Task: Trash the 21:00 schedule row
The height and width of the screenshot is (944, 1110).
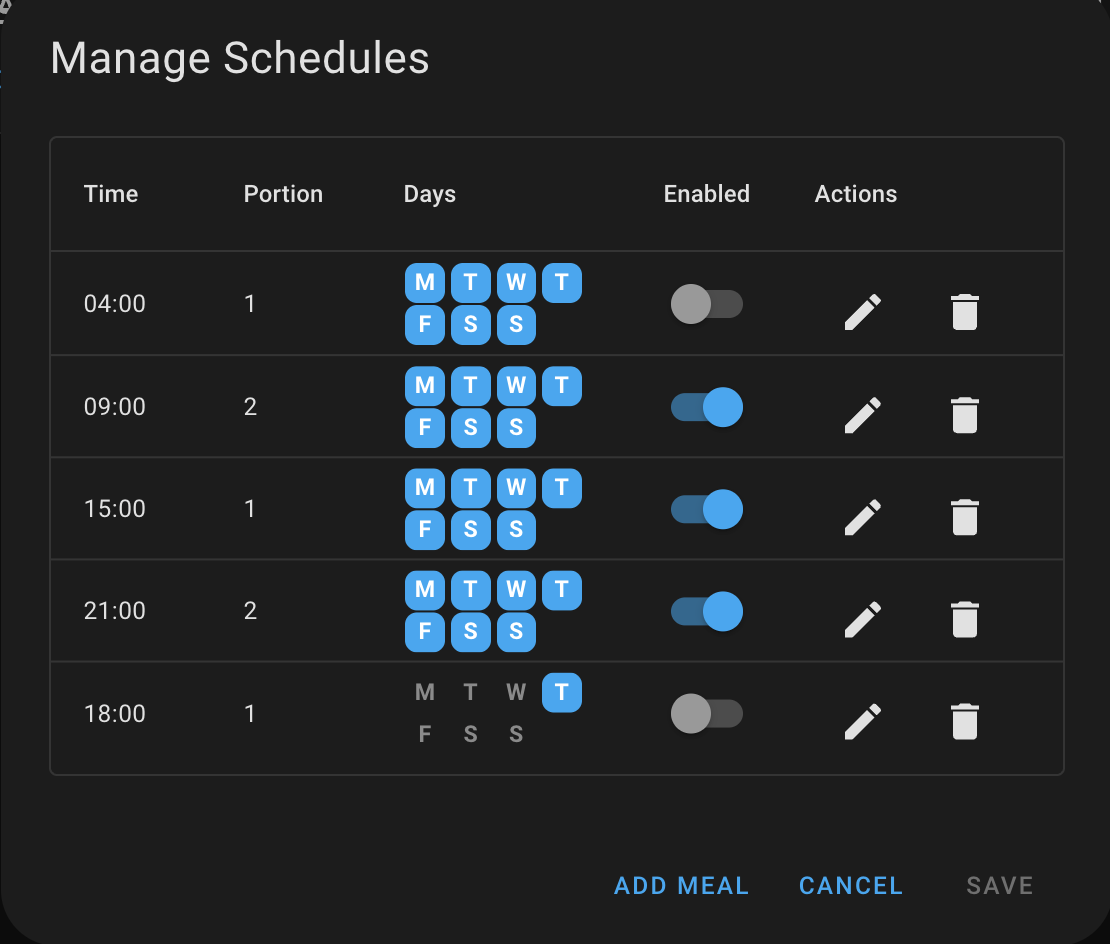Action: (964, 619)
